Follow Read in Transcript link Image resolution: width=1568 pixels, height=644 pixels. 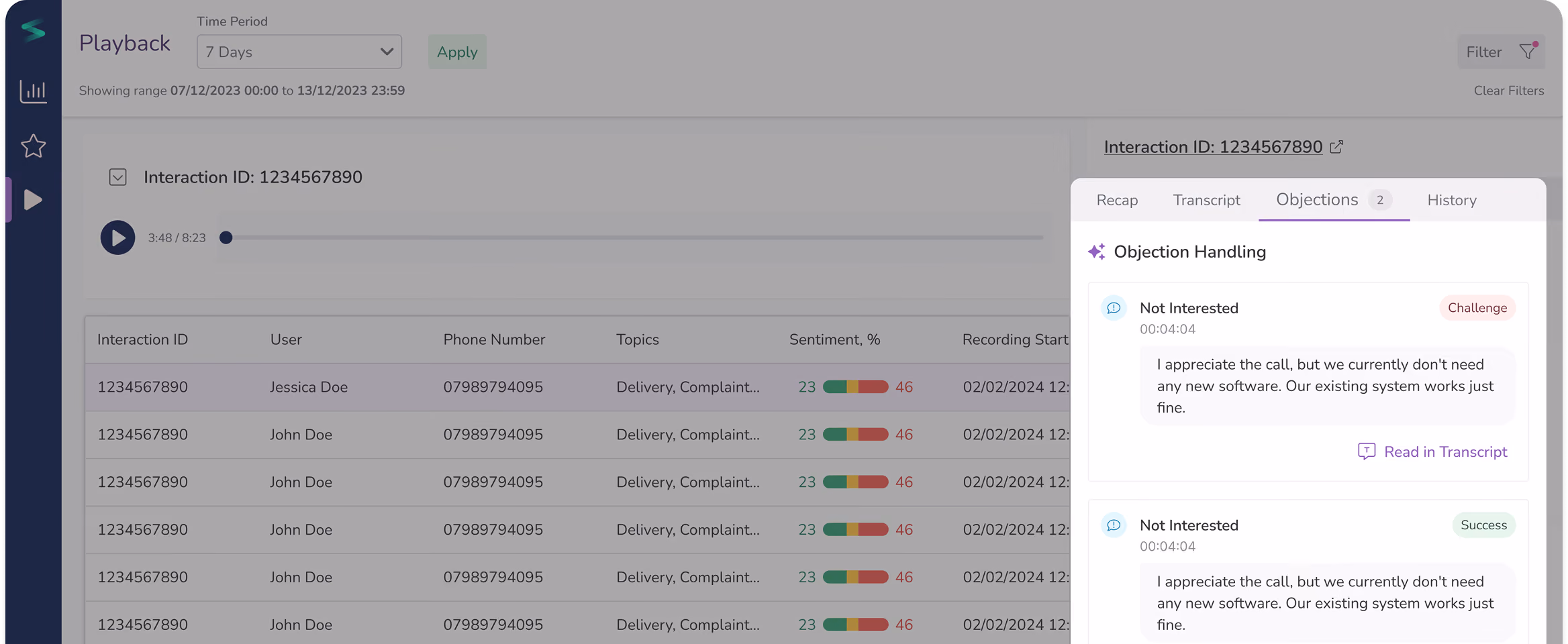click(1445, 452)
